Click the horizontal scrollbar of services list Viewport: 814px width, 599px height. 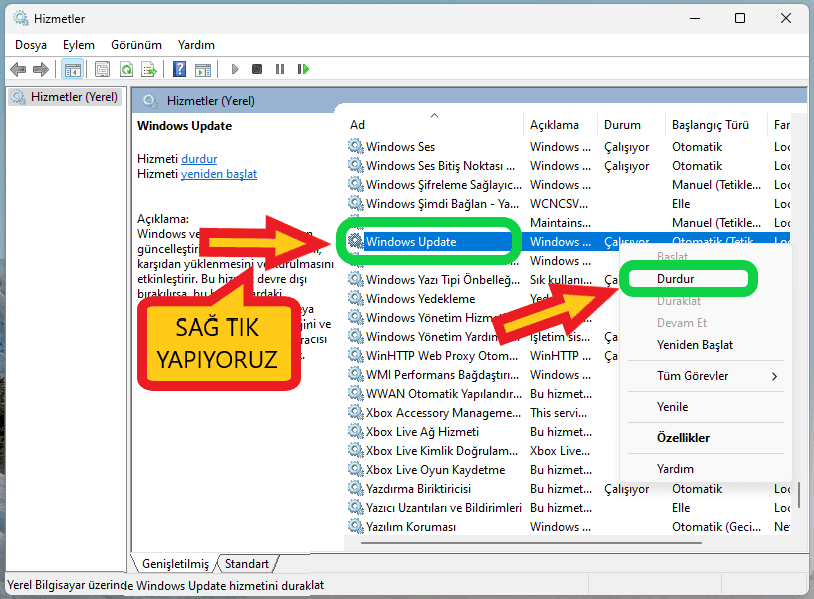tap(531, 543)
